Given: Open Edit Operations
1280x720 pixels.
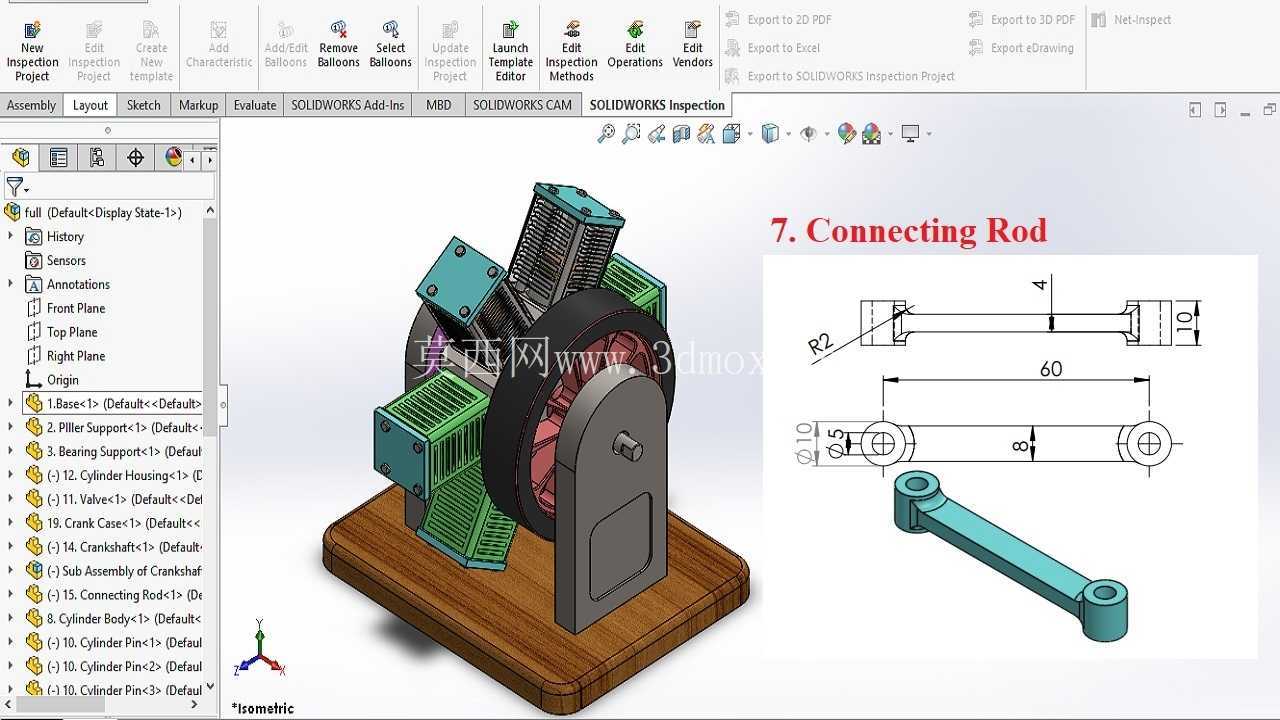Looking at the screenshot, I should tap(635, 45).
